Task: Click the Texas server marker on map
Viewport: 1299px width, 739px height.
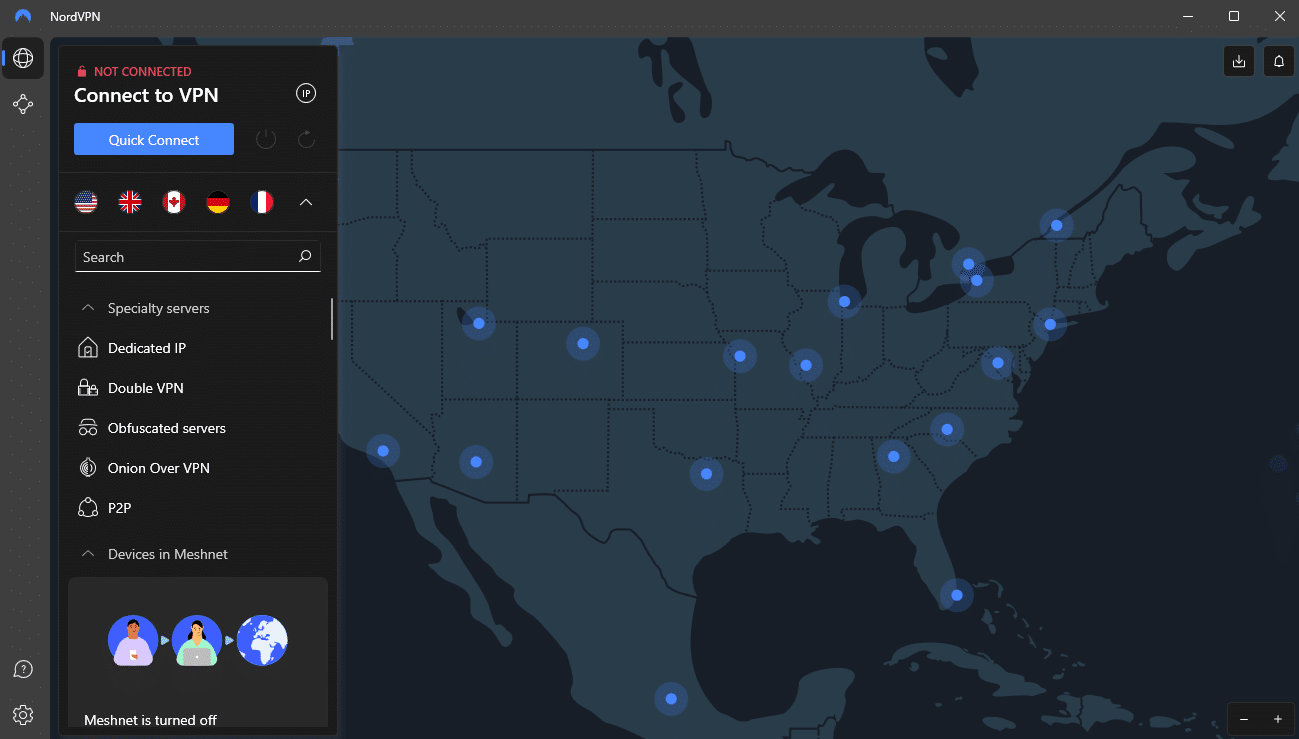Action: click(x=706, y=474)
